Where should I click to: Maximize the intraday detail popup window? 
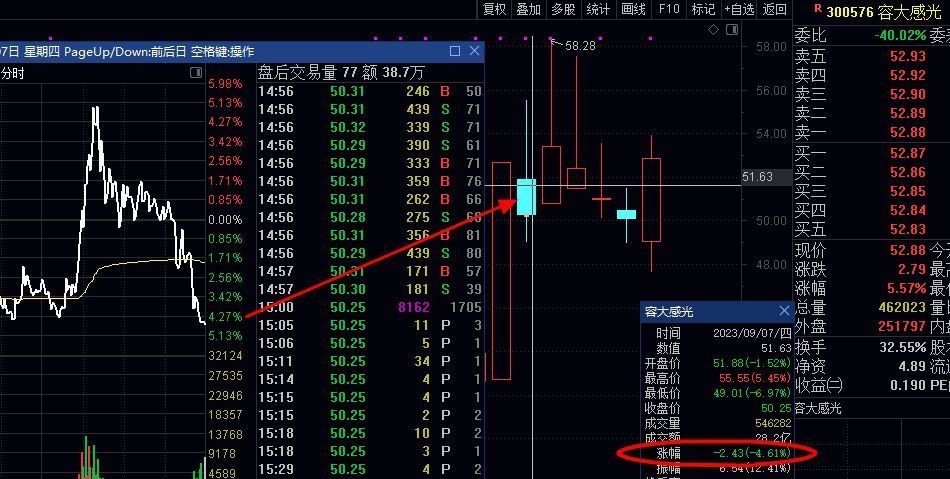pos(455,51)
